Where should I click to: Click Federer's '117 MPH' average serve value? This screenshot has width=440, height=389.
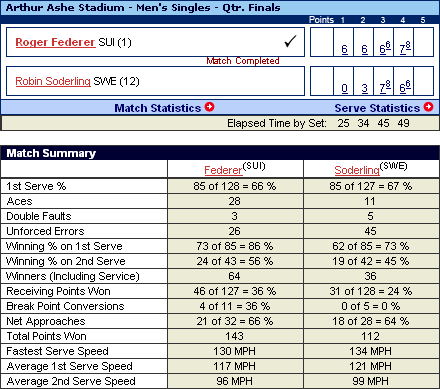(x=234, y=366)
